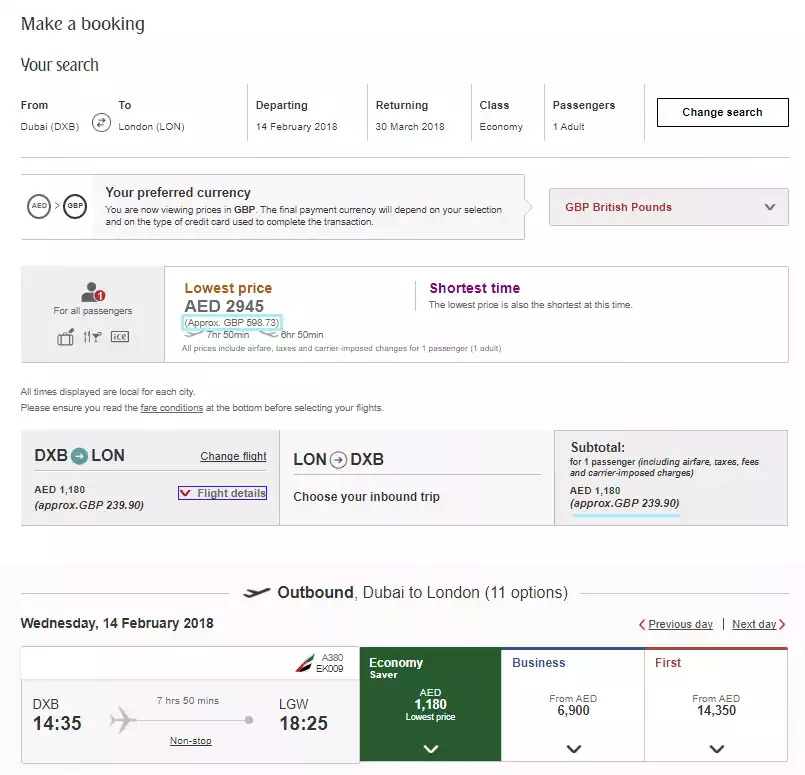The height and width of the screenshot is (775, 805).
Task: Expand the Economy Saver fare chevron
Action: coord(430,748)
